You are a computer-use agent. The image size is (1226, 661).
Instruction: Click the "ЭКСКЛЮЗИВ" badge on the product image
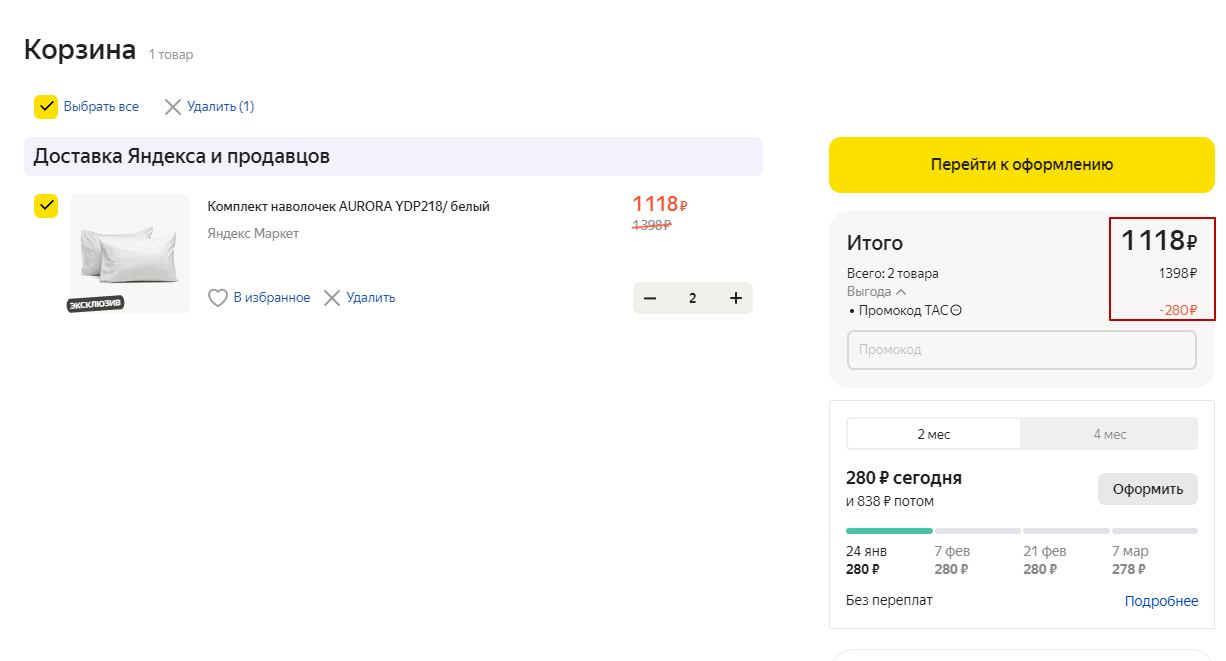click(96, 304)
